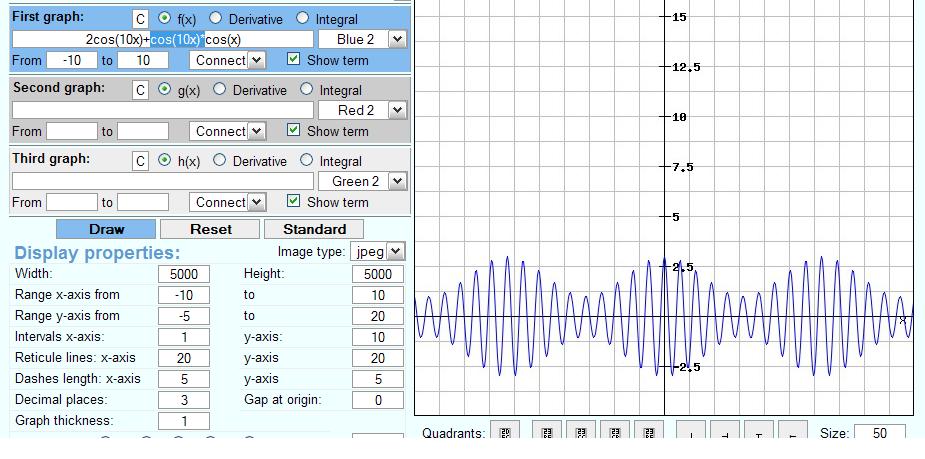Focus the Width field showing 5000
Image resolution: width=925 pixels, height=459 pixels.
[183, 274]
